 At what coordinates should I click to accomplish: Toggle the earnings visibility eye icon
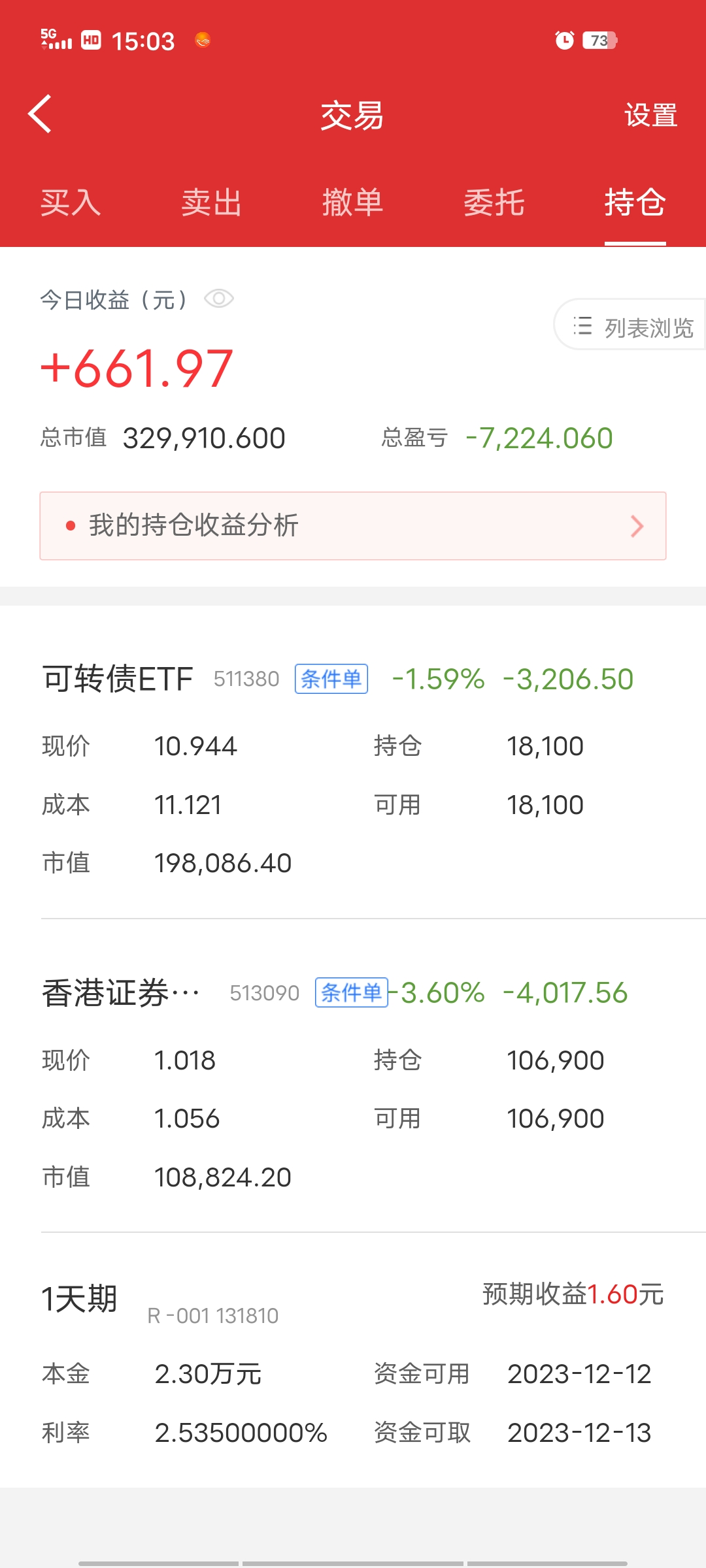point(219,299)
